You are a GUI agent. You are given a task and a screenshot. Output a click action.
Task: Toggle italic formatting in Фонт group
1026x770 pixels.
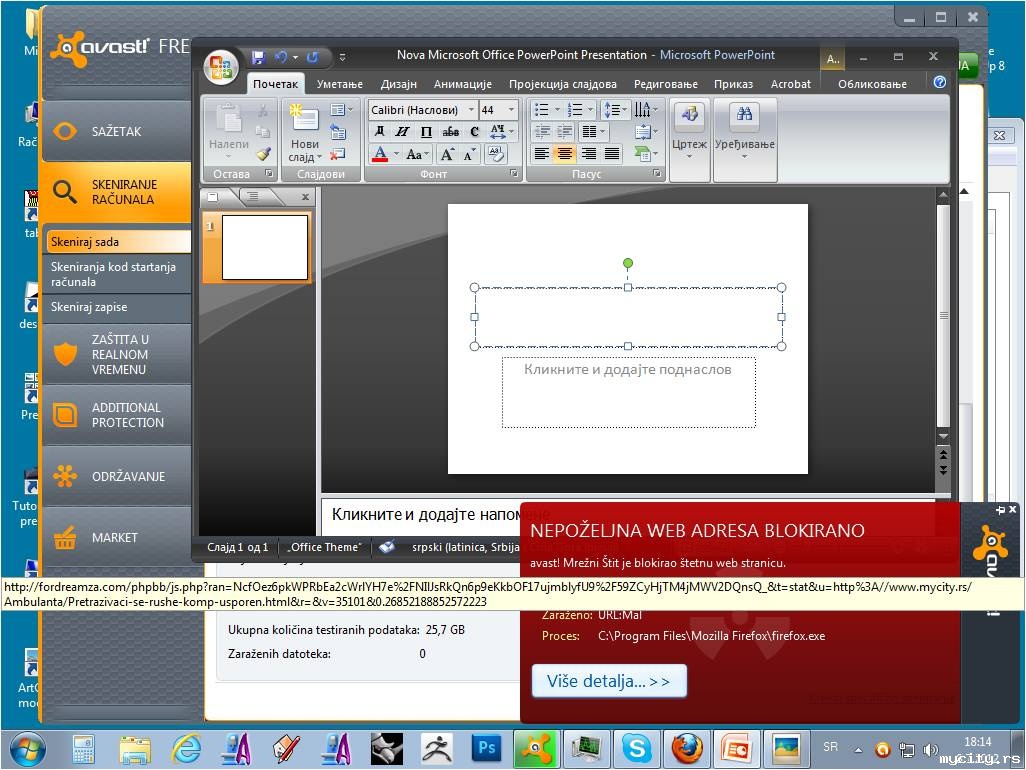(x=402, y=132)
